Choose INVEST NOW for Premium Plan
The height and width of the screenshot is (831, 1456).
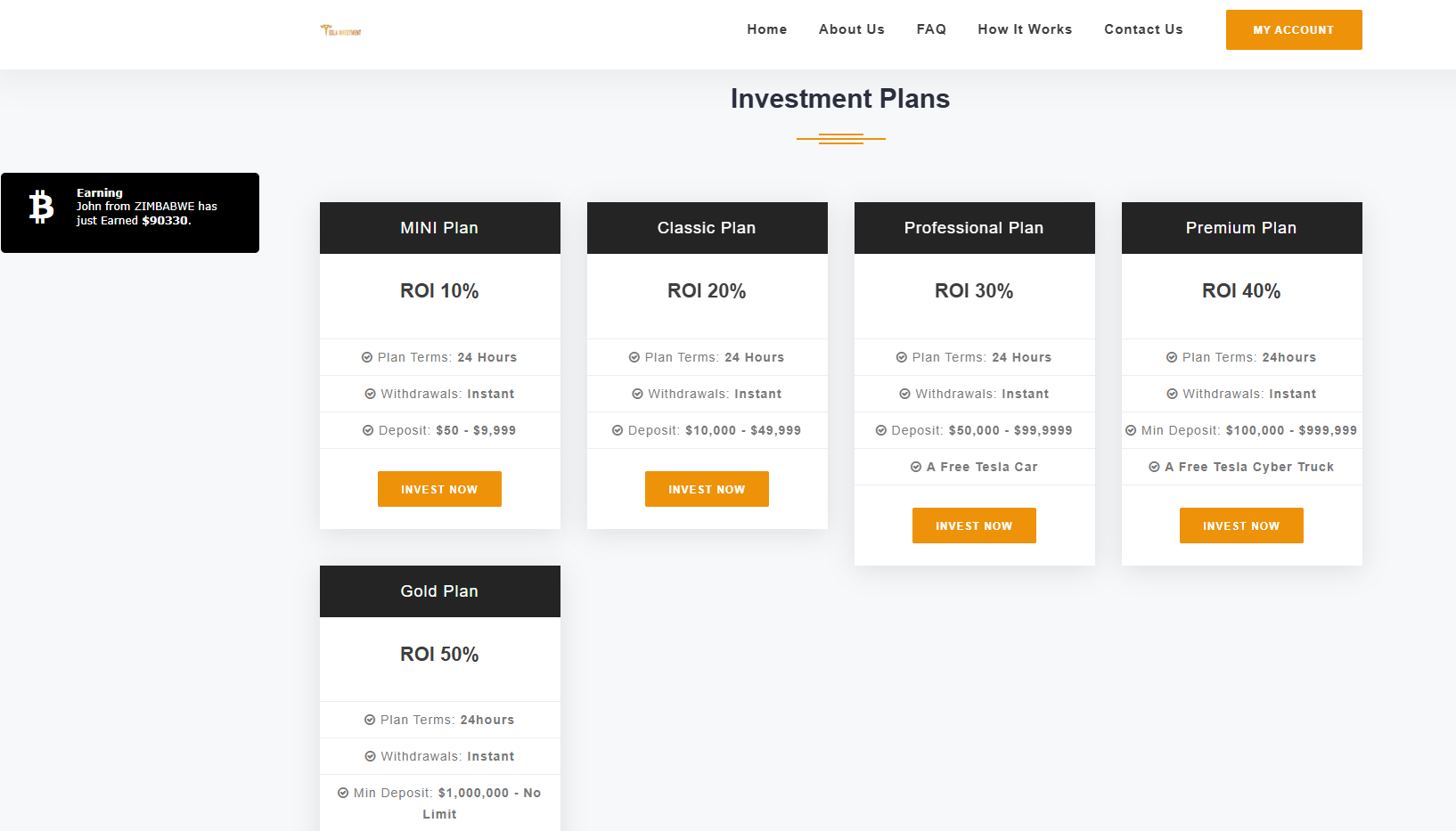1241,525
